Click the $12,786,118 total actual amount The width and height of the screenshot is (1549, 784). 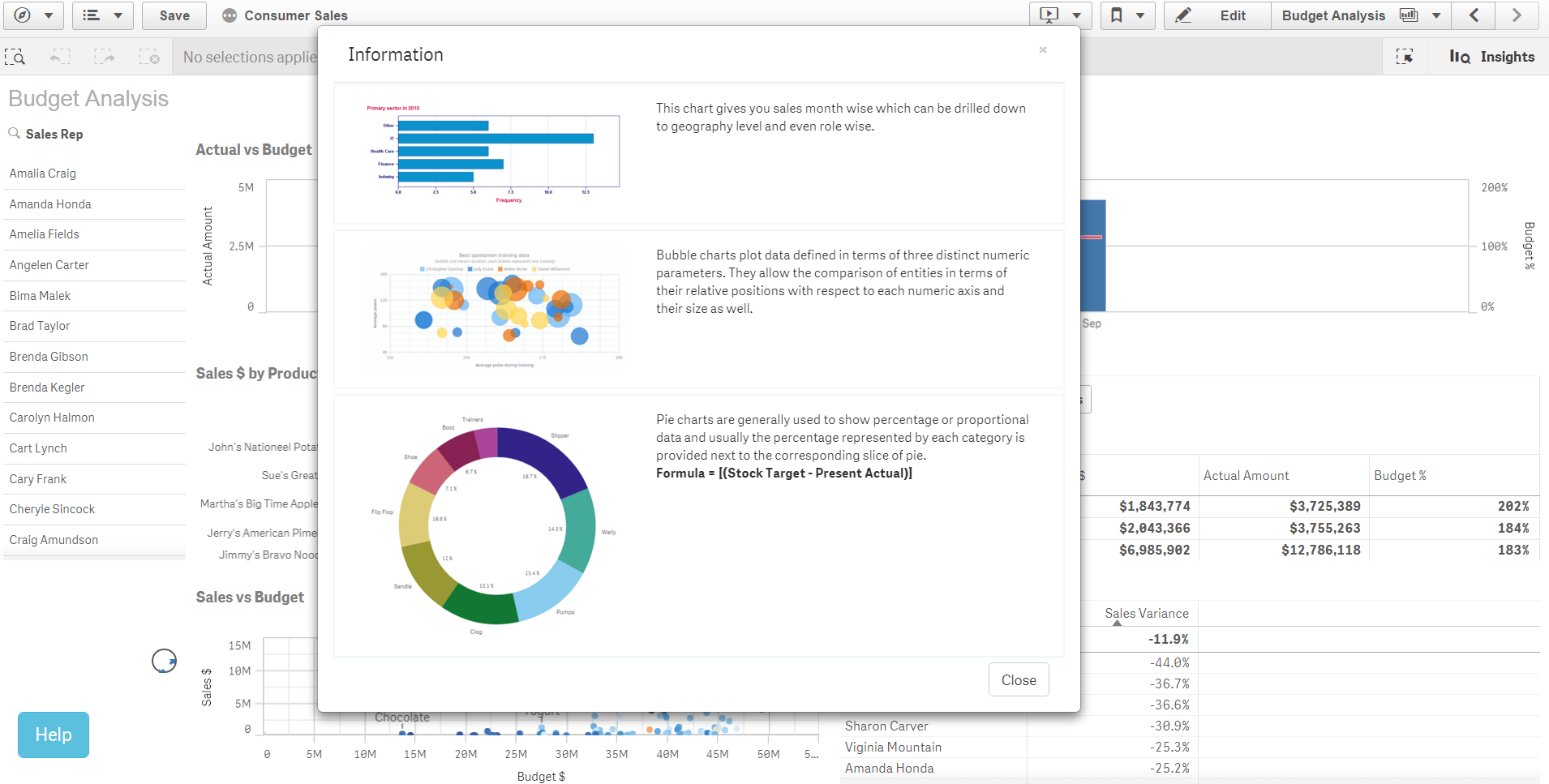point(1321,551)
